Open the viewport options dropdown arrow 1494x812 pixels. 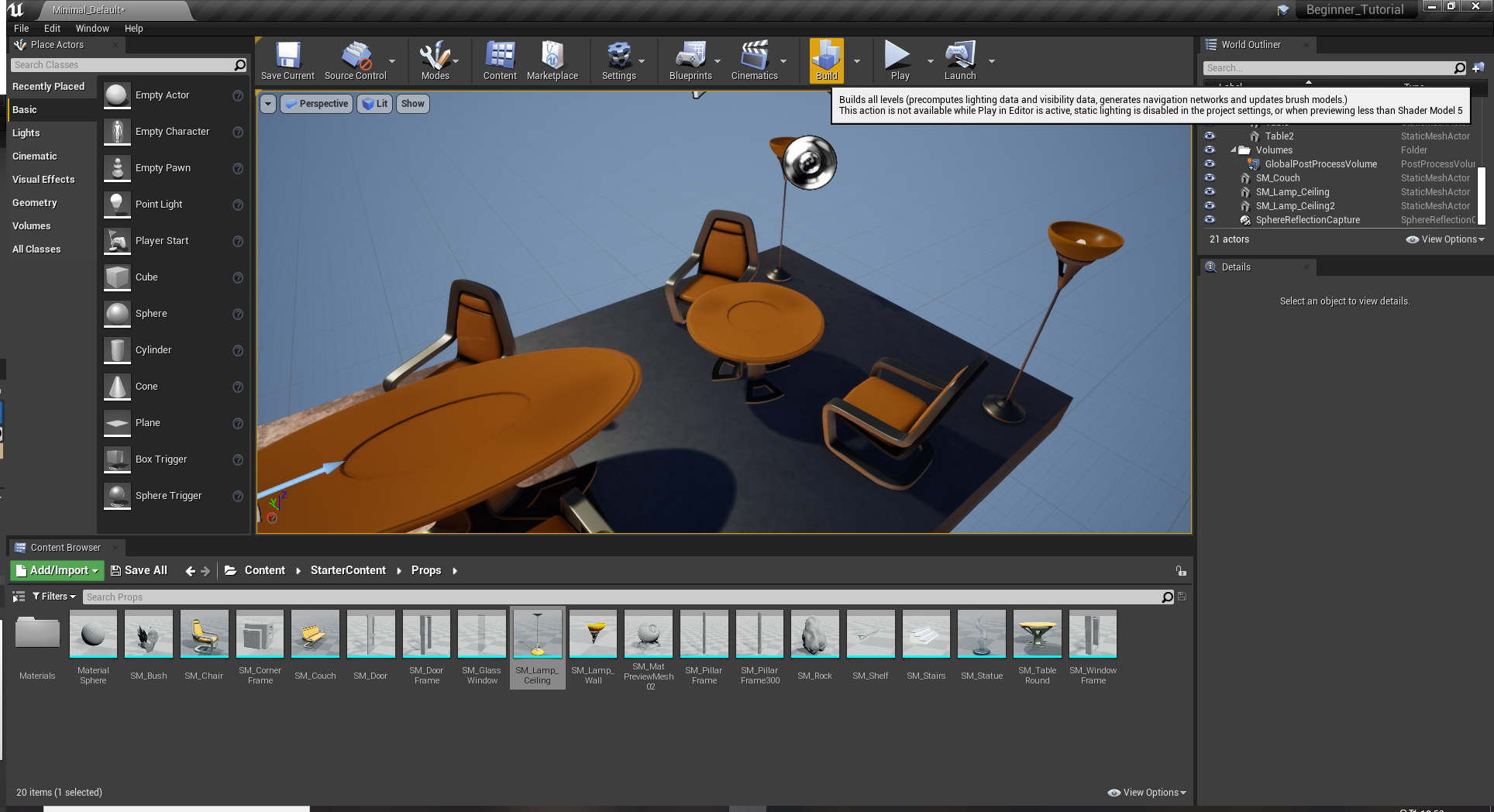[x=268, y=104]
